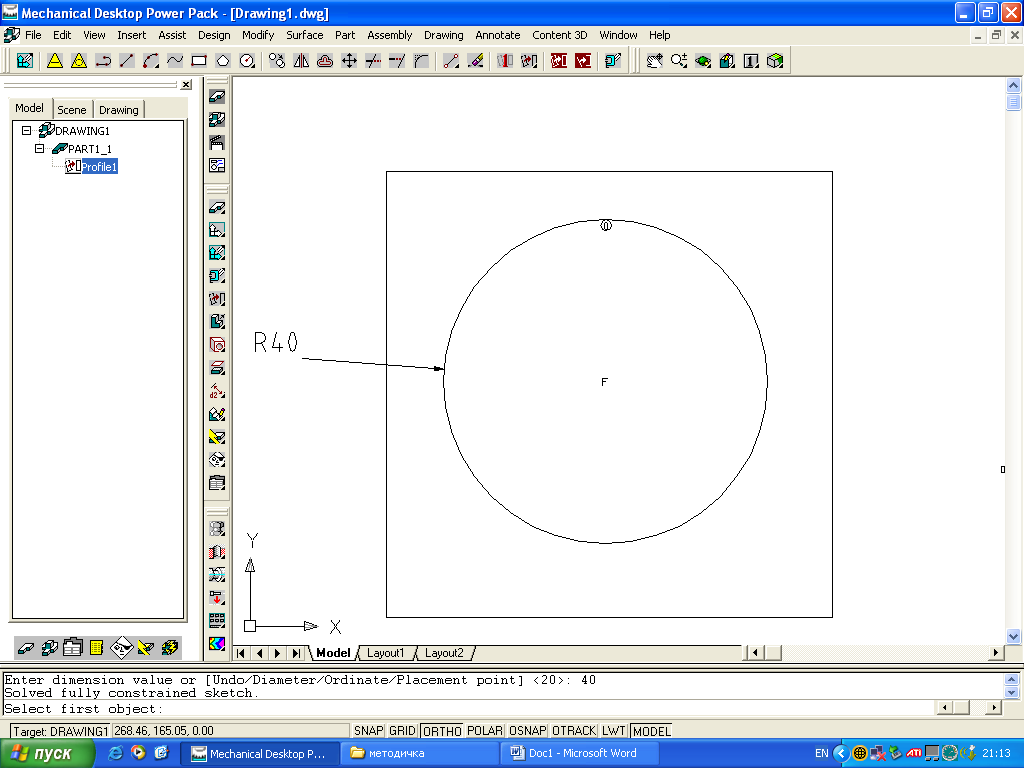Open the Surface menu
Image resolution: width=1024 pixels, height=768 pixels.
304,35
